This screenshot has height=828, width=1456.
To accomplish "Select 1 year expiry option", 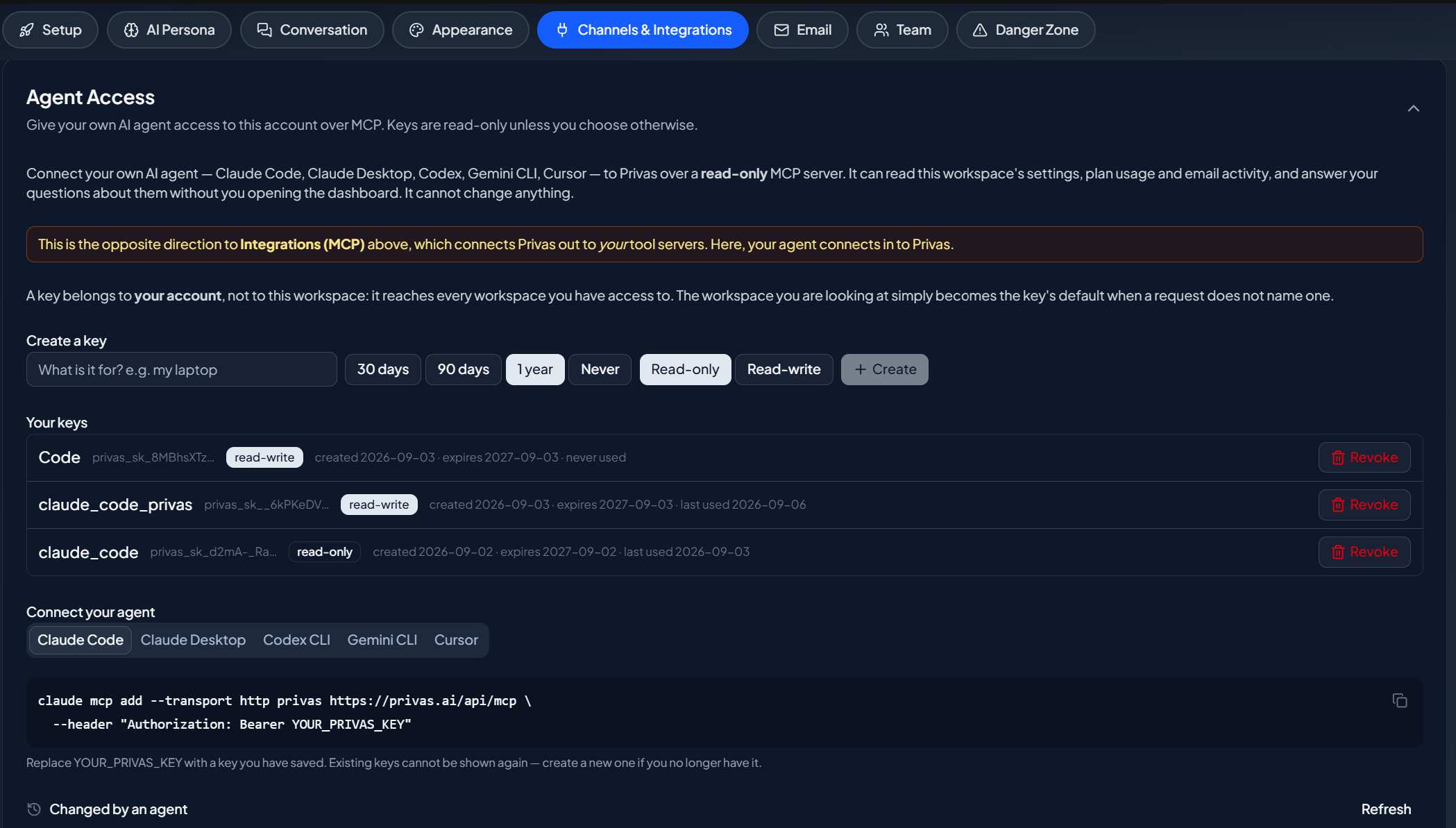I will click(x=535, y=369).
